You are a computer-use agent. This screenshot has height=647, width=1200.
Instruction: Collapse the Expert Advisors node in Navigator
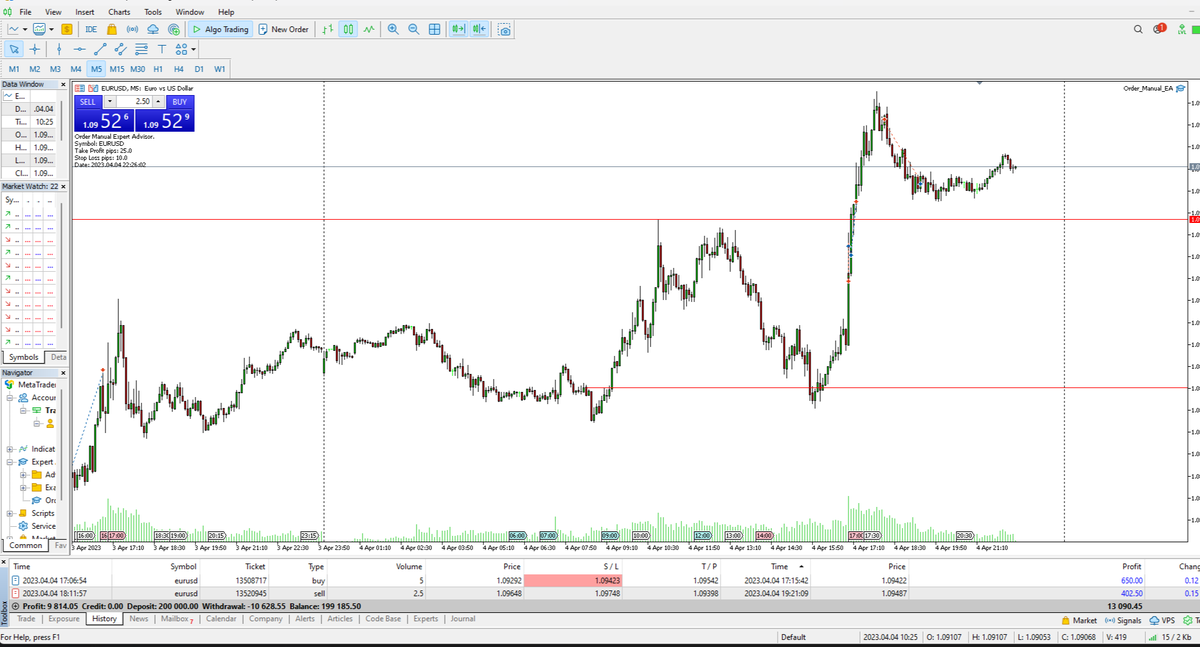tap(9, 462)
